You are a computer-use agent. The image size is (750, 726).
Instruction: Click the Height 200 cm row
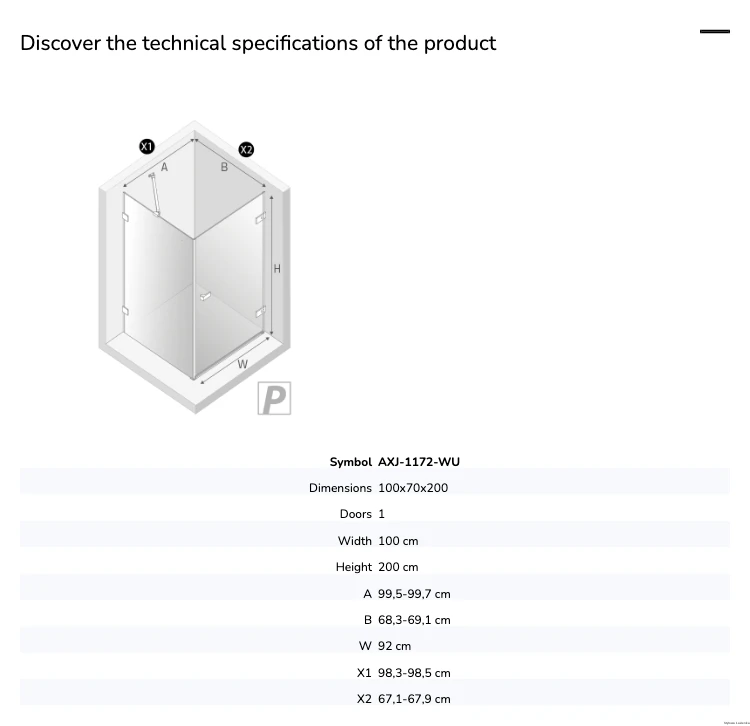coord(375,567)
